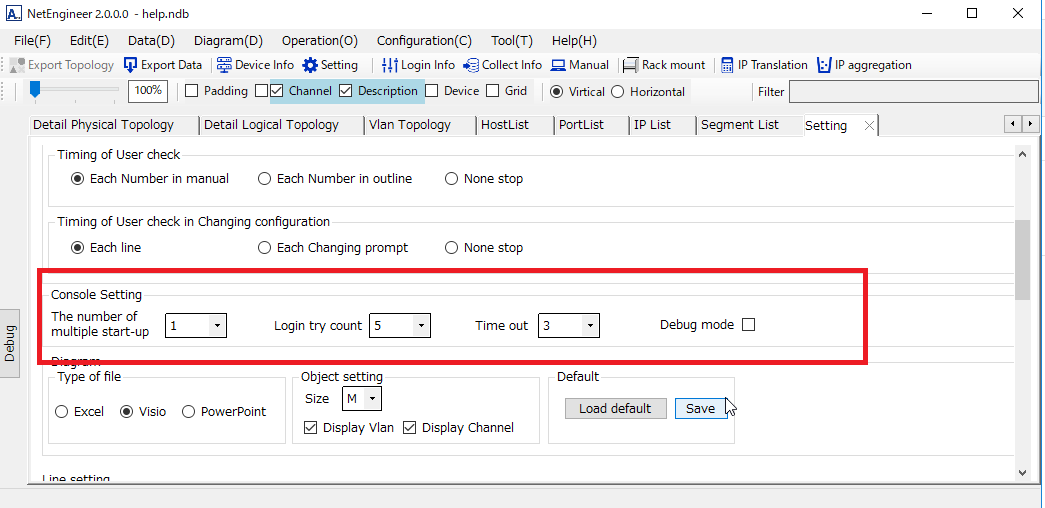Toggle the Padding checkbox

coord(192,91)
